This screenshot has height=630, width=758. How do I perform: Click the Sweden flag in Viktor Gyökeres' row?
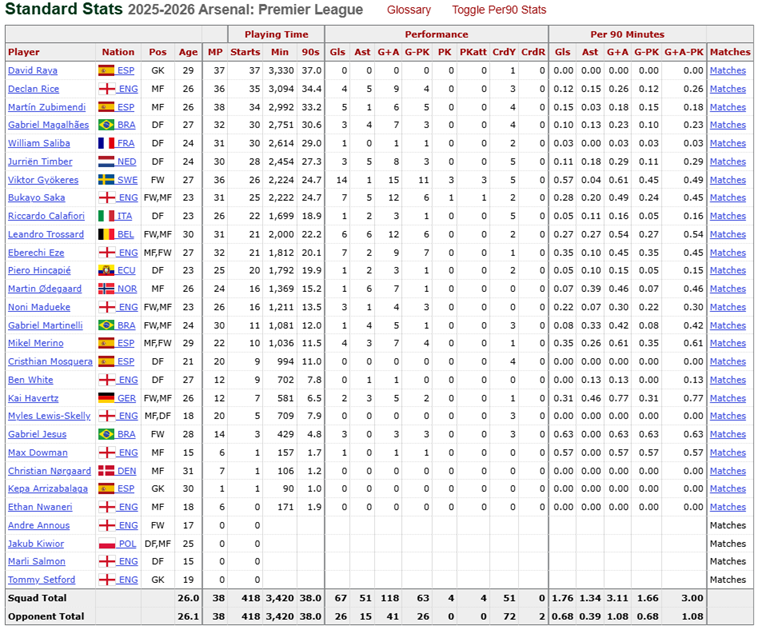click(x=106, y=180)
